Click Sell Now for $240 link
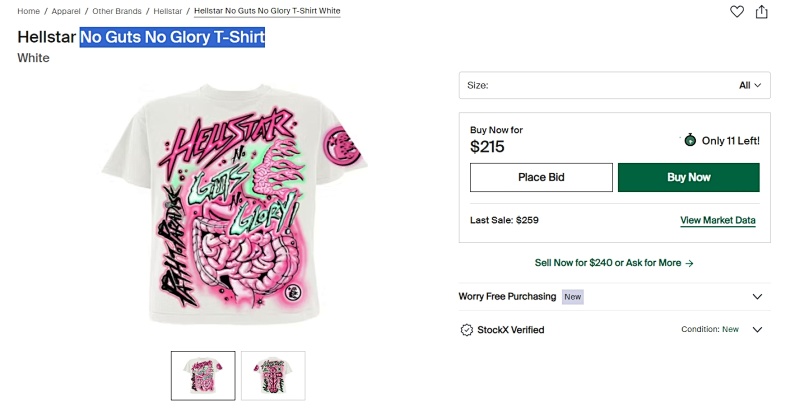The height and width of the screenshot is (416, 800). [573, 263]
